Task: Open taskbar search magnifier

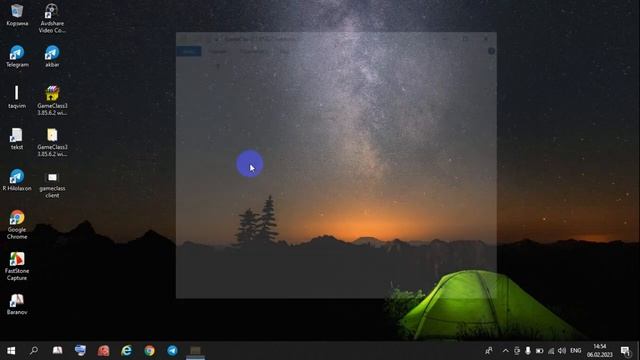Action: pyautogui.click(x=34, y=351)
